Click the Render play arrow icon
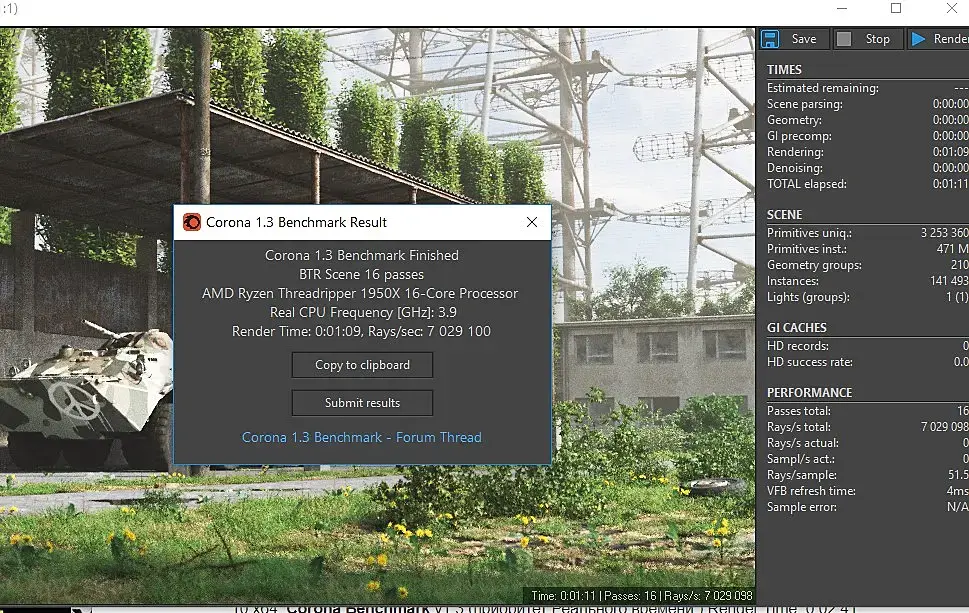 coord(918,39)
